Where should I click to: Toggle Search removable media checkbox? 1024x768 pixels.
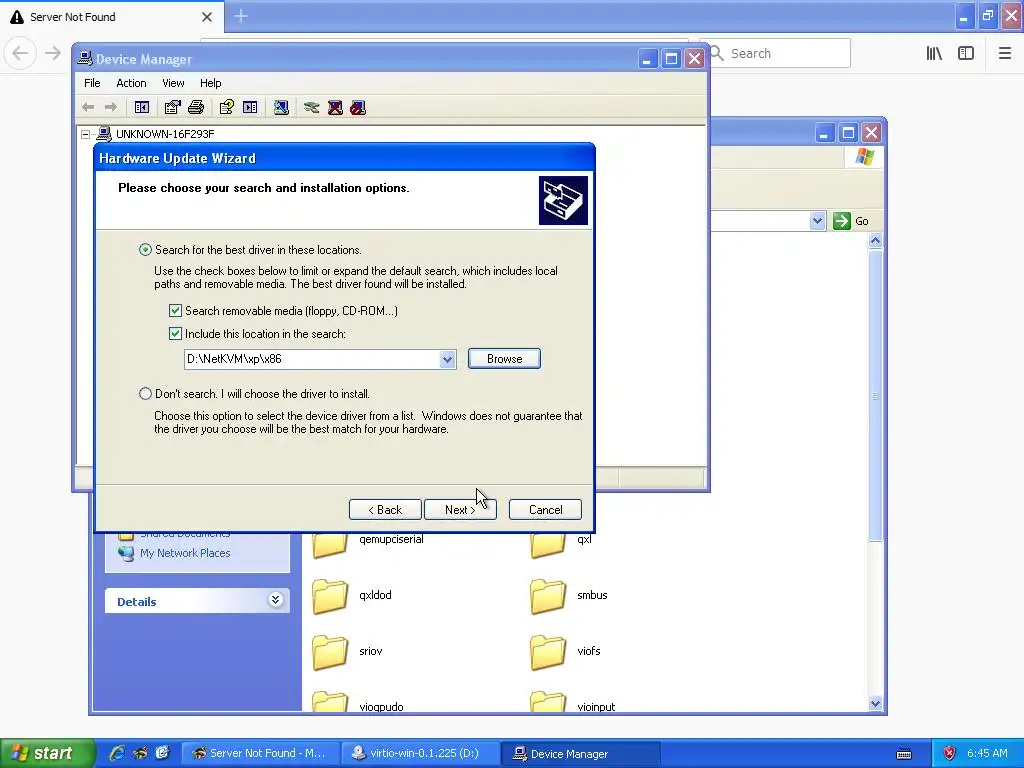[x=175, y=311]
